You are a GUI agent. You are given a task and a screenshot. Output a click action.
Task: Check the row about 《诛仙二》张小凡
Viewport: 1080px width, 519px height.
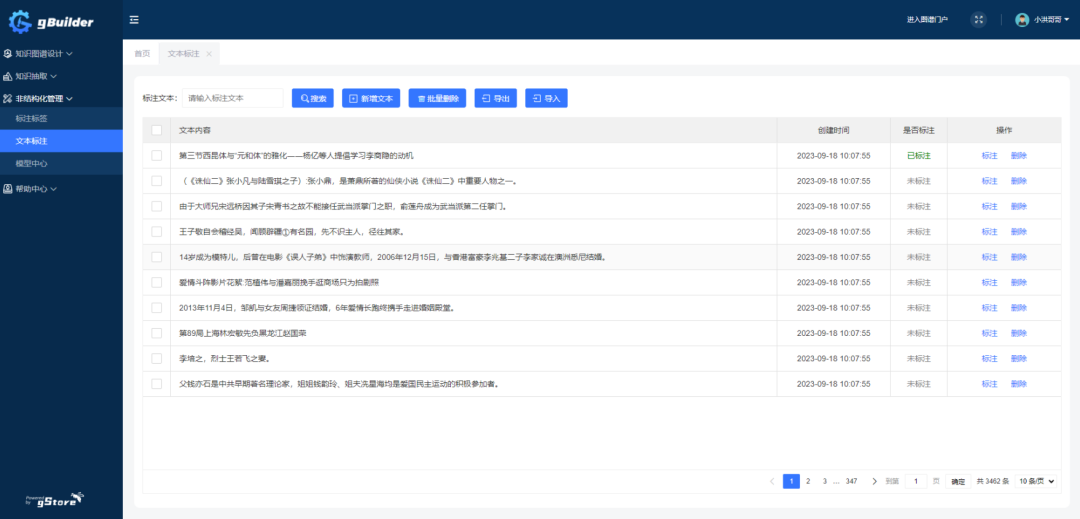[x=156, y=181]
